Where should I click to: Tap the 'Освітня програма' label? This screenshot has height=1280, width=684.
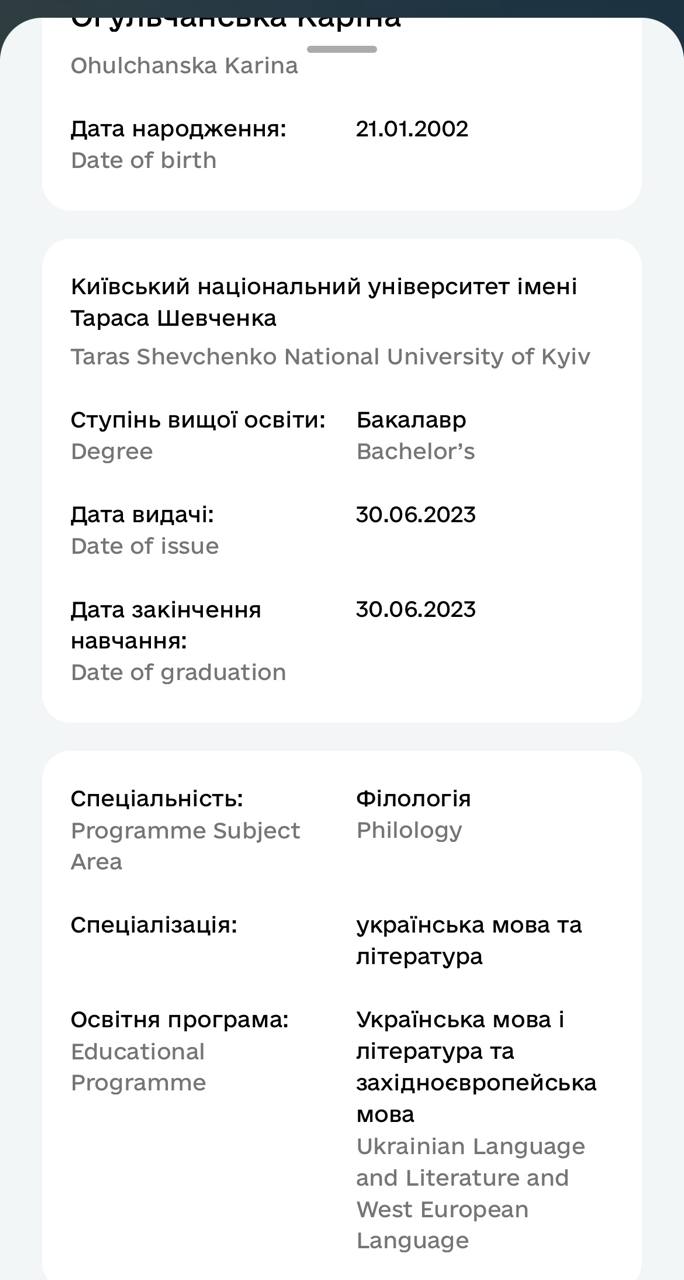coord(179,1020)
